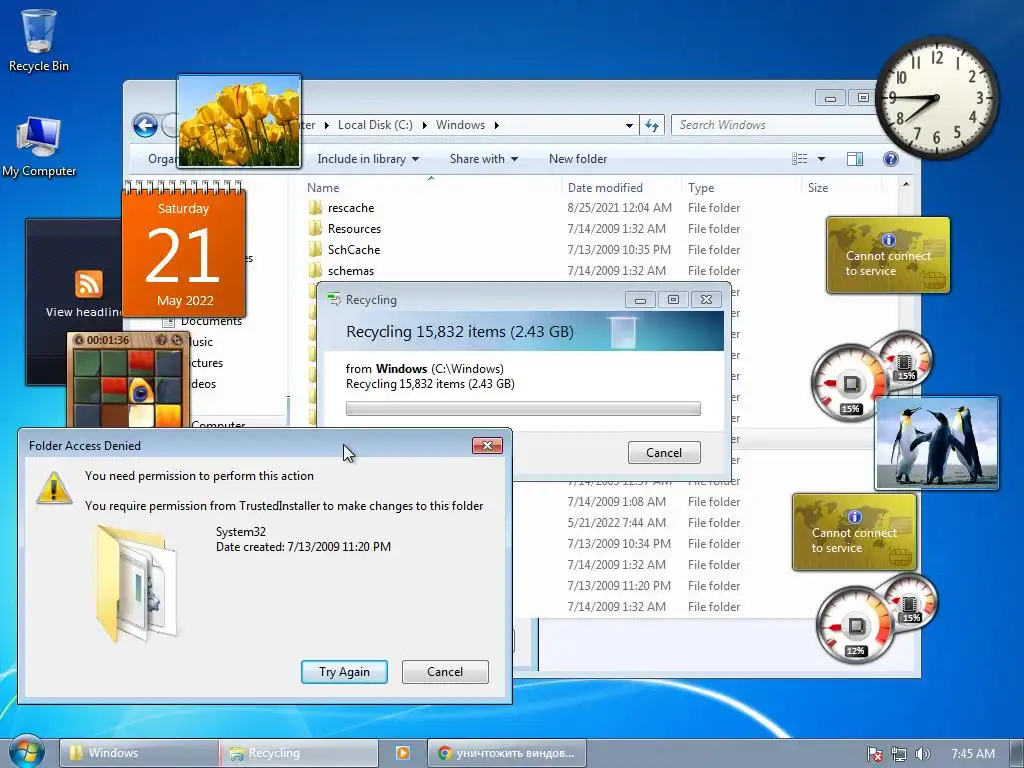
Task: Close the Folder Access Denied dialog
Action: 487,445
